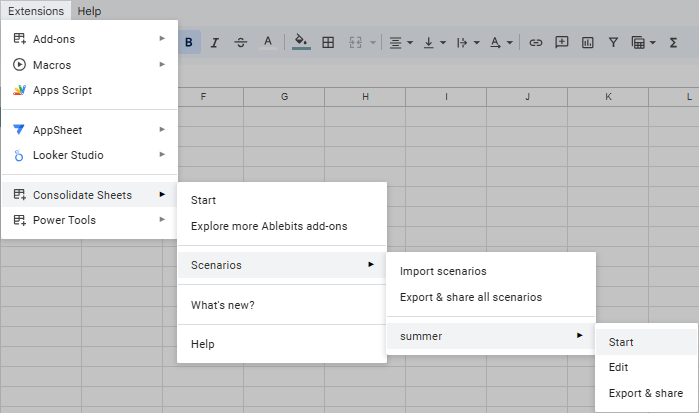This screenshot has width=699, height=413.
Task: Click the Add-ons icon
Action: click(19, 39)
